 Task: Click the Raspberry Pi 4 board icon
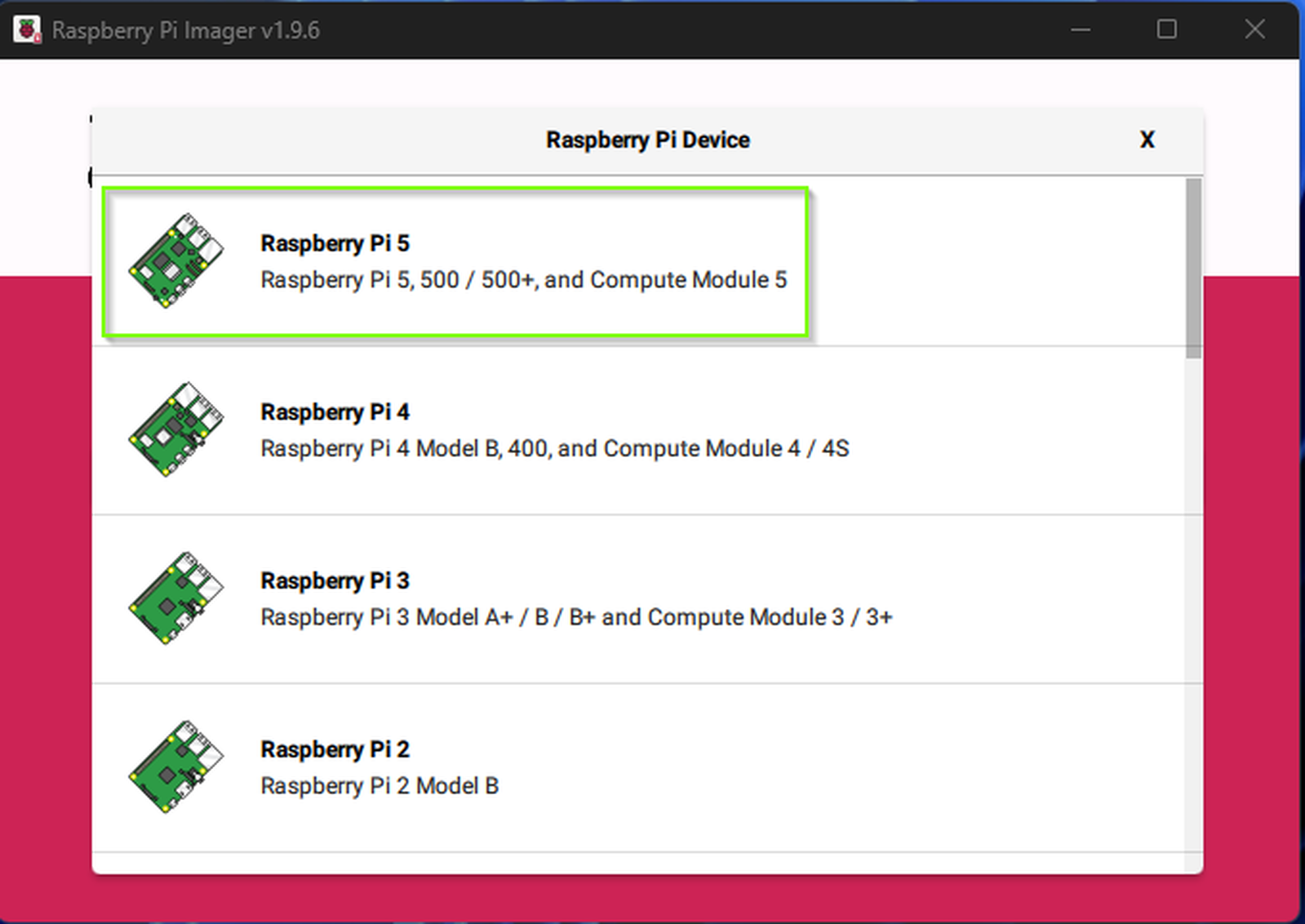tap(175, 429)
